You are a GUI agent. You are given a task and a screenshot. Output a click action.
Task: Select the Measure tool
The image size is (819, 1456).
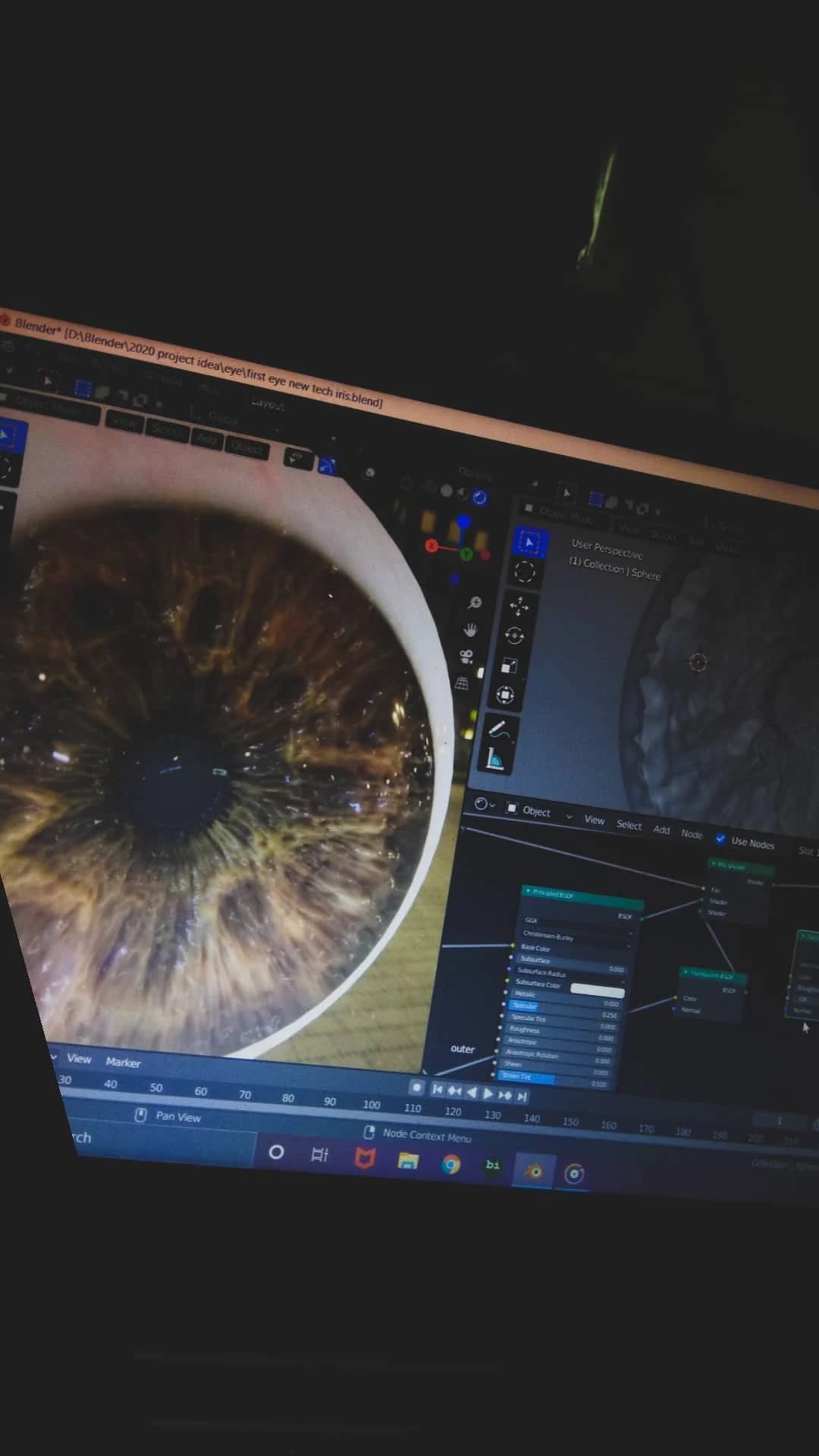point(494,758)
